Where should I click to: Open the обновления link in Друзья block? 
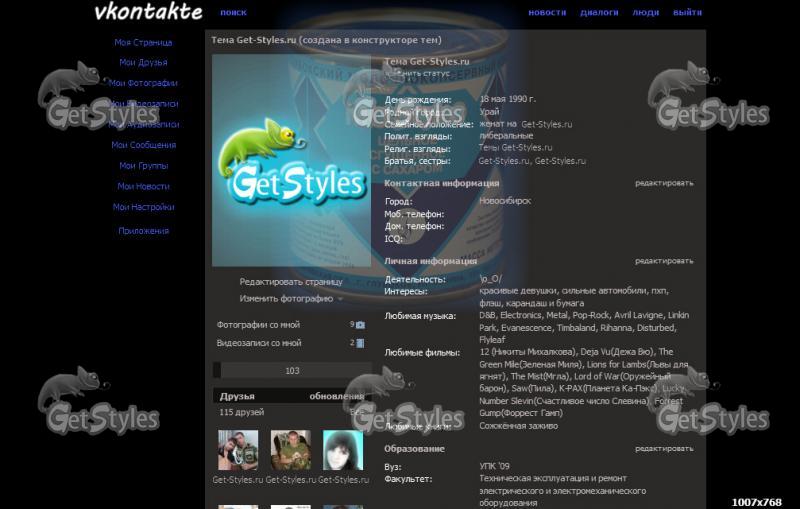point(336,396)
